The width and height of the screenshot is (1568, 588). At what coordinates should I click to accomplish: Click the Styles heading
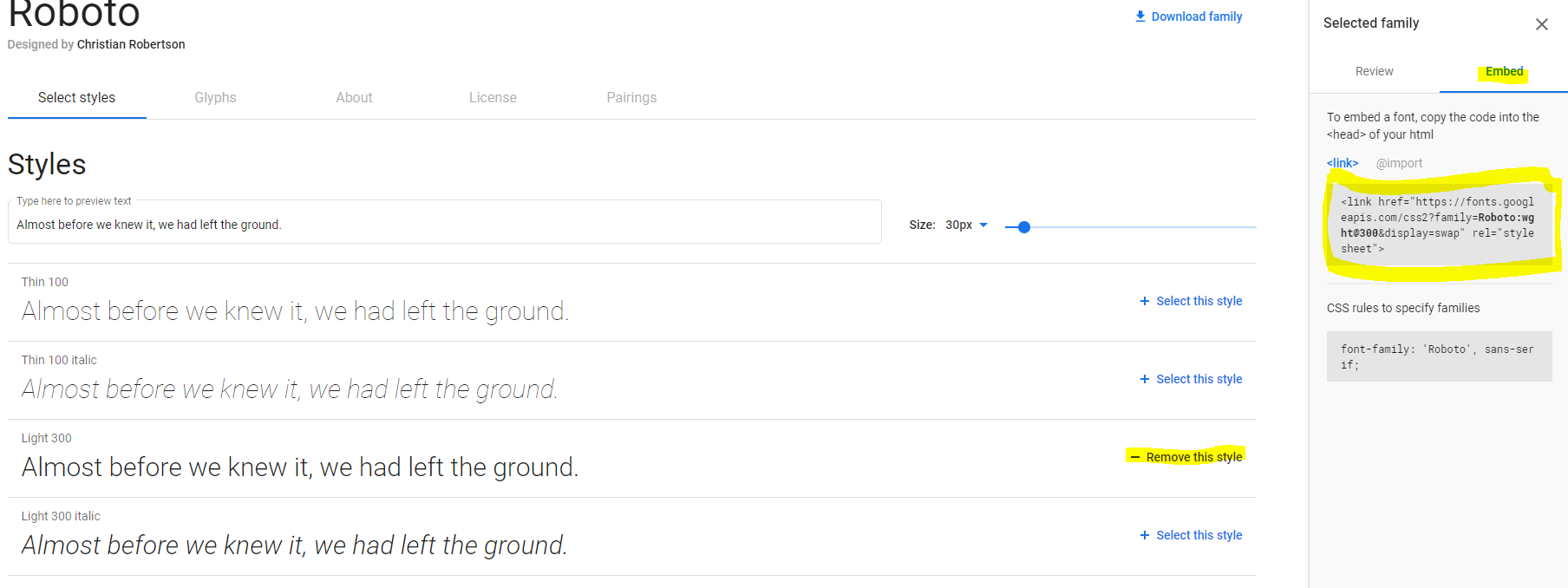47,164
